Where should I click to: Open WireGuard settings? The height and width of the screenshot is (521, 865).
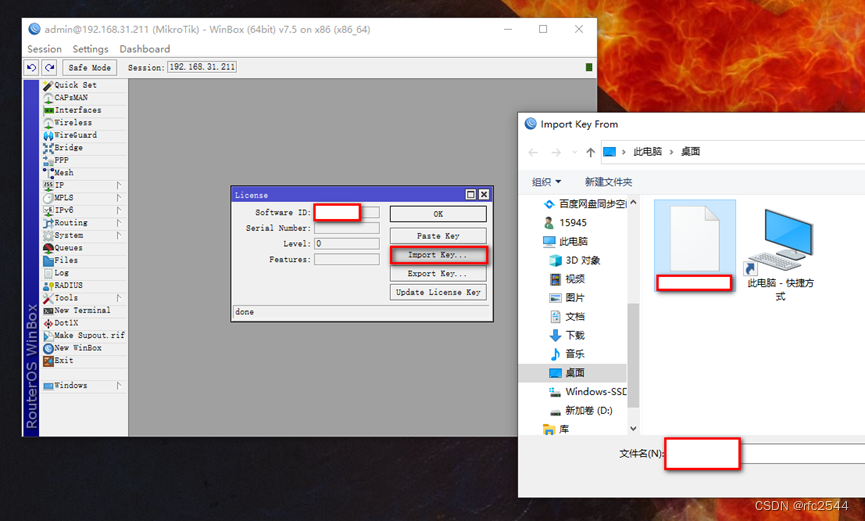[84, 135]
